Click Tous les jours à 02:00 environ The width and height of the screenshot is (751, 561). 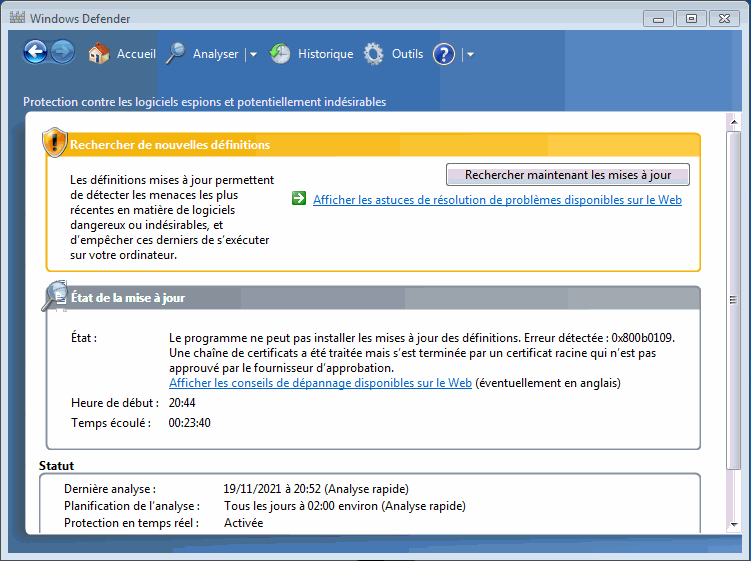click(301, 506)
